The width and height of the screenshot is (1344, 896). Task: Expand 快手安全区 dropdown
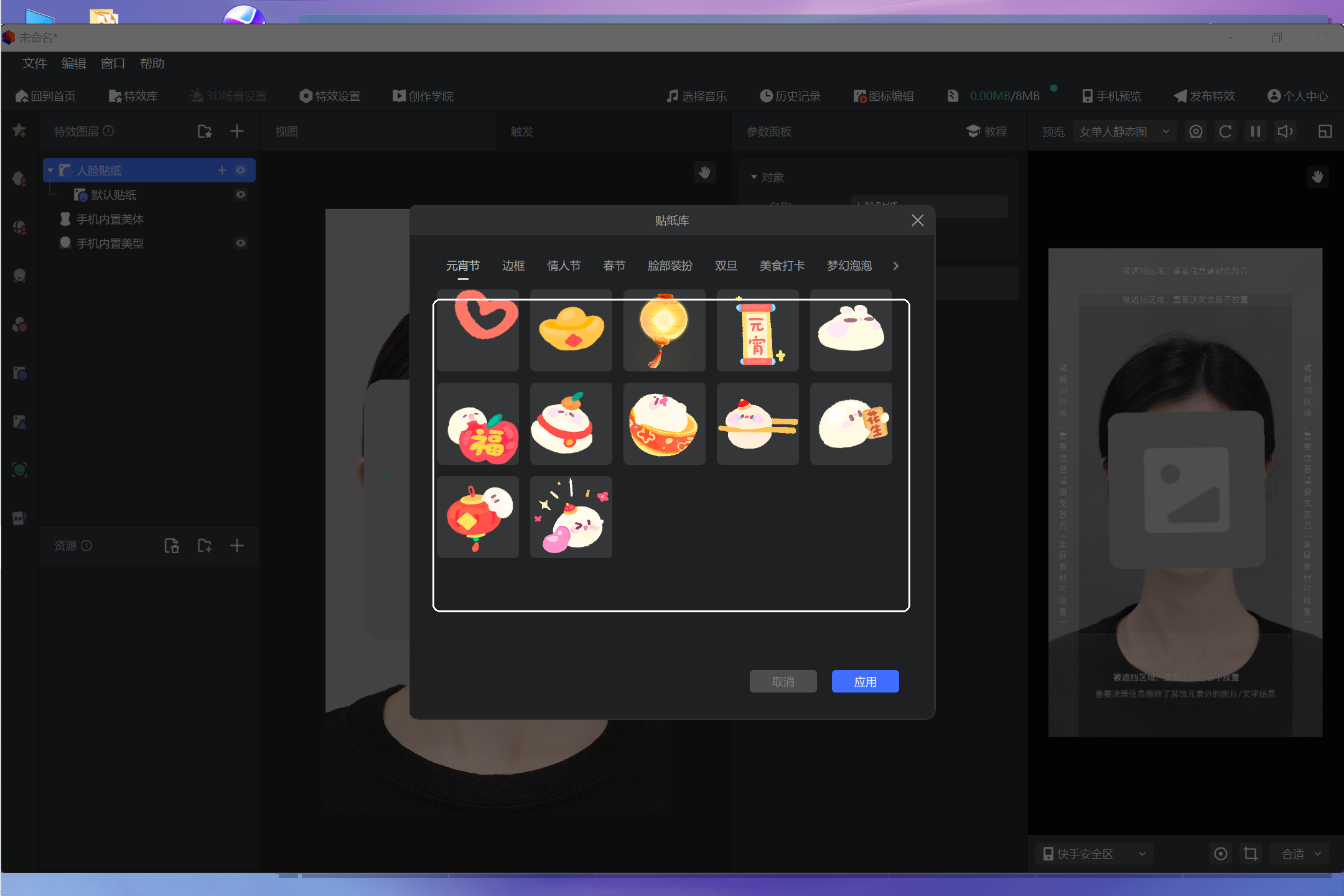(1094, 854)
